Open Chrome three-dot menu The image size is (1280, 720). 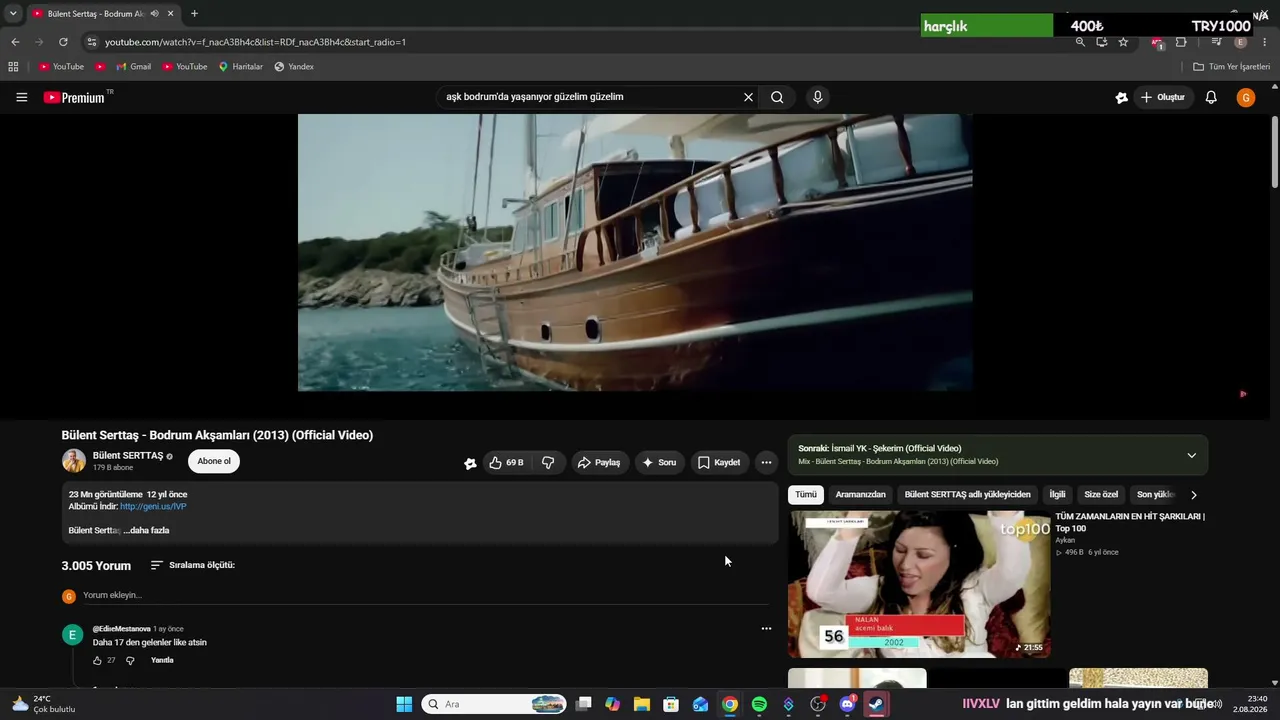(x=1265, y=42)
